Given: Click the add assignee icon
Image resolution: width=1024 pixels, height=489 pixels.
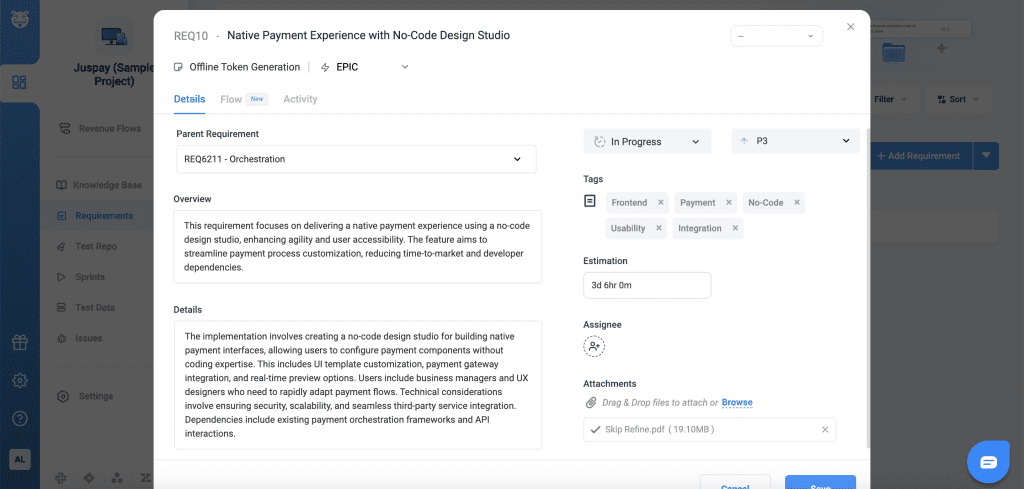Looking at the screenshot, I should tap(594, 346).
